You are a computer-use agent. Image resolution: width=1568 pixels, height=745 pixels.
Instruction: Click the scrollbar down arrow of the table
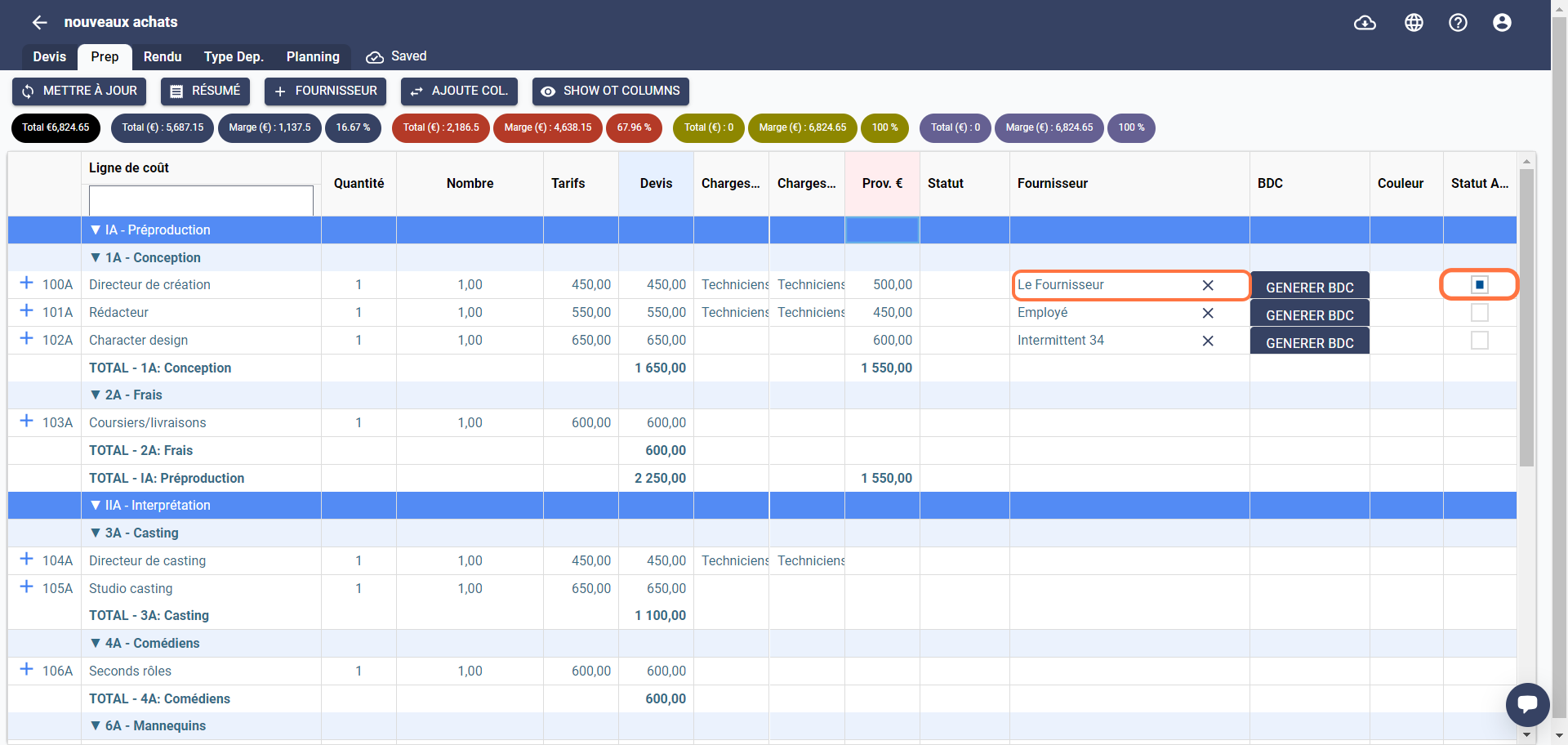click(x=1526, y=735)
